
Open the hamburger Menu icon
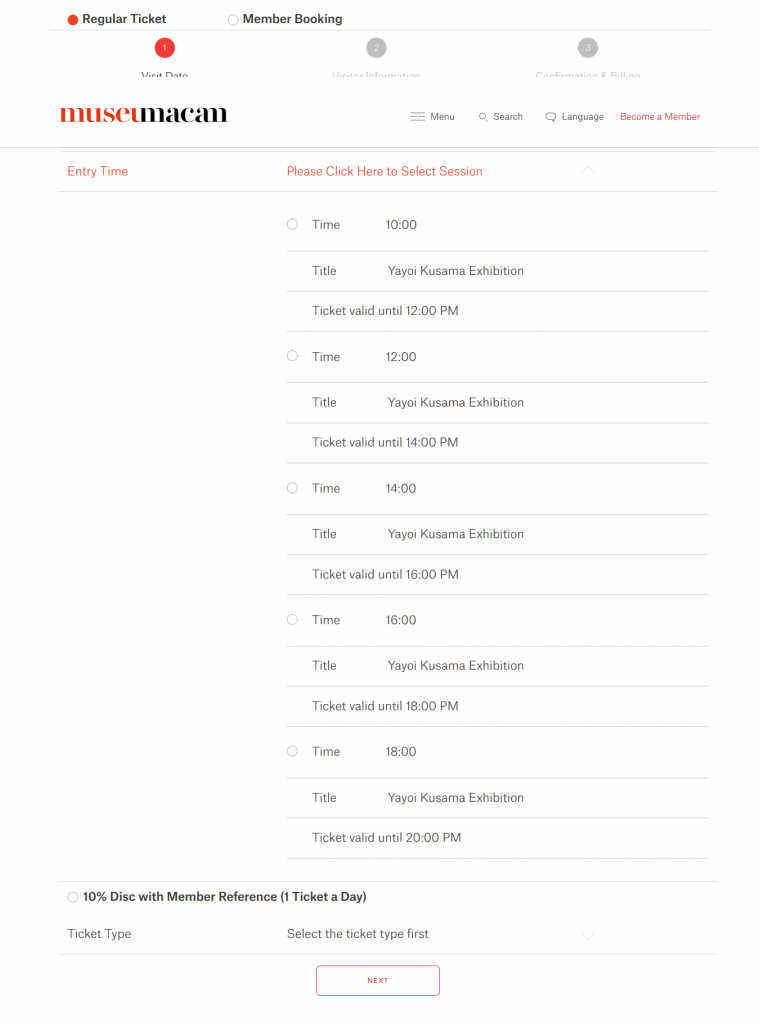click(418, 117)
